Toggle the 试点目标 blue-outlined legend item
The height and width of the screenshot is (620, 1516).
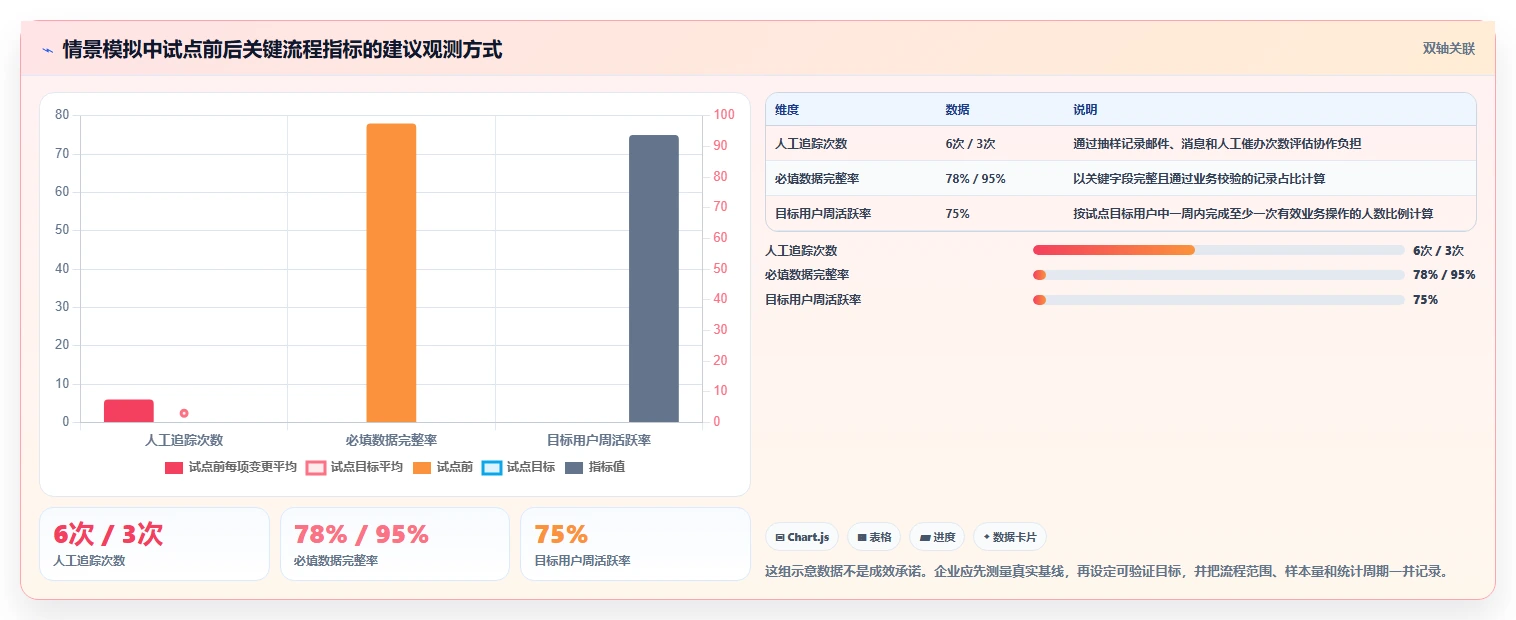coord(518,467)
